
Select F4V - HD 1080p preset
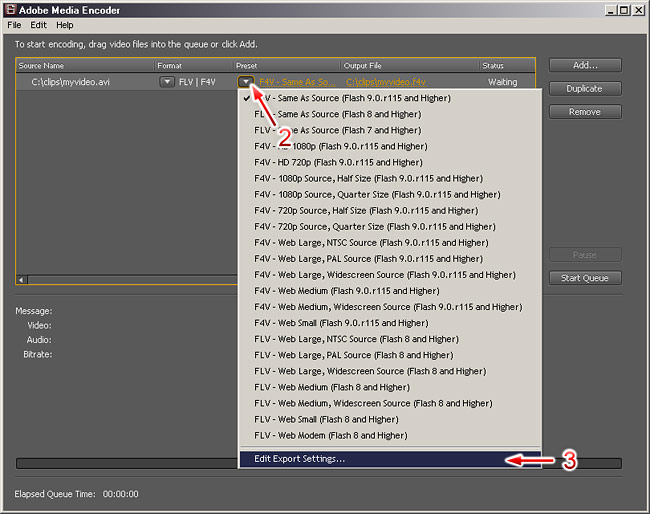[390, 146]
